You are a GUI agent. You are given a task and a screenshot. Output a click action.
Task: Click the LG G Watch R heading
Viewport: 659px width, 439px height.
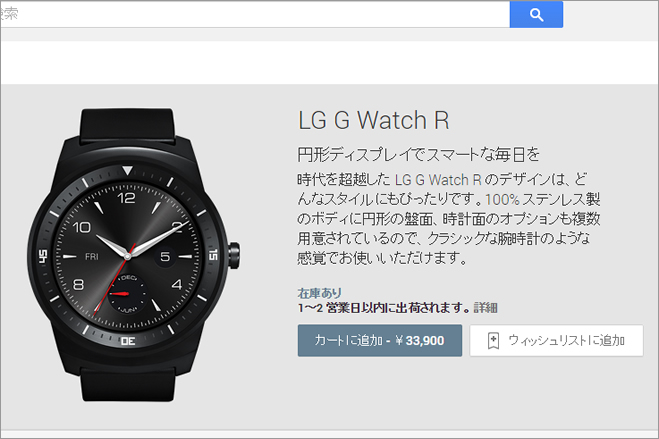[x=374, y=120]
